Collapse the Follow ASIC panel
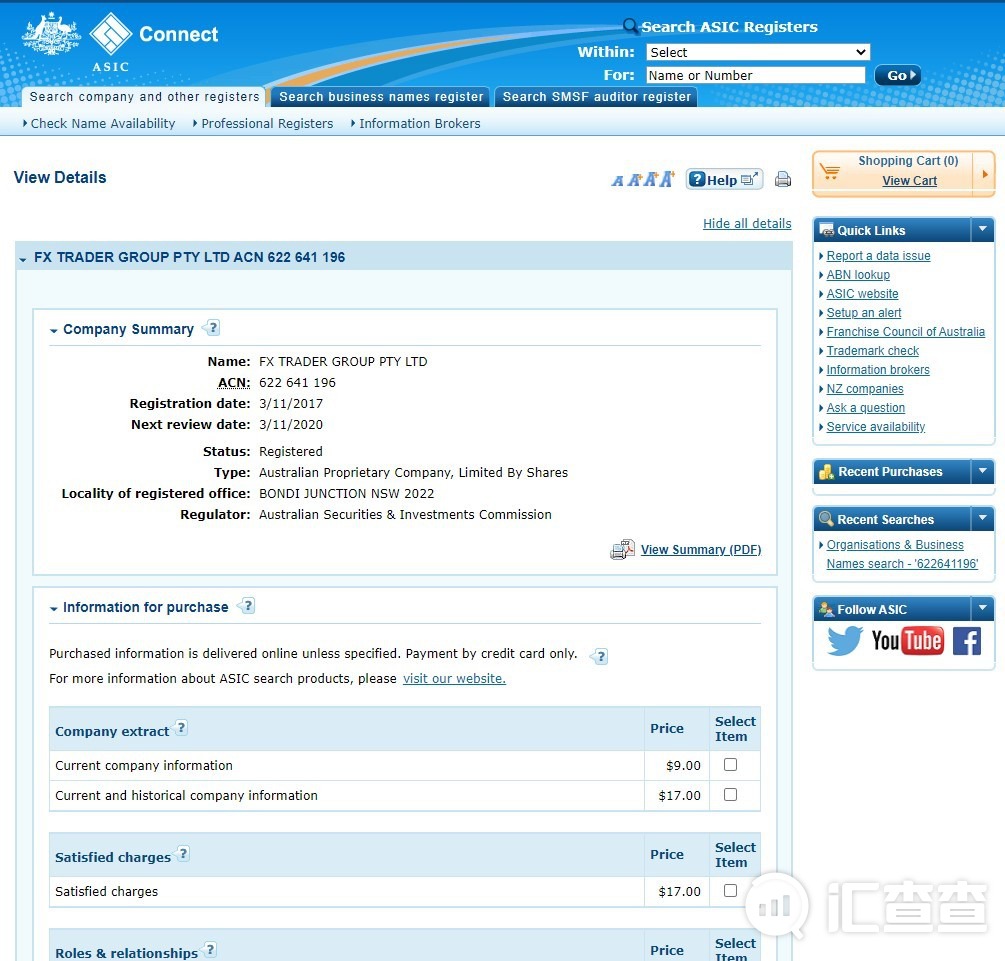The image size is (1005, 961). coord(983,608)
